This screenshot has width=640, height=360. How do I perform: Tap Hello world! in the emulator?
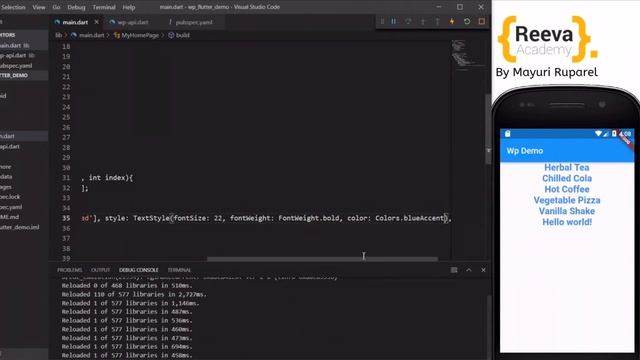567,222
